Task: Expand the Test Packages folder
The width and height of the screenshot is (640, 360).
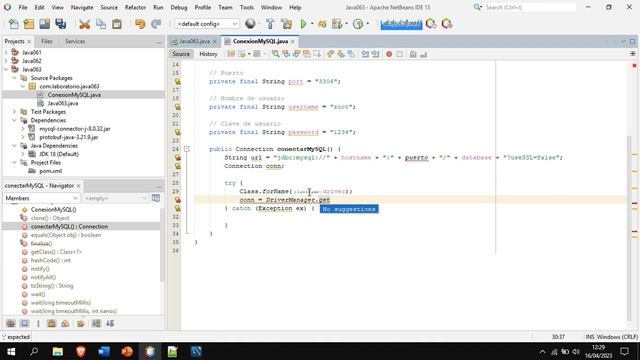Action: [x=14, y=111]
